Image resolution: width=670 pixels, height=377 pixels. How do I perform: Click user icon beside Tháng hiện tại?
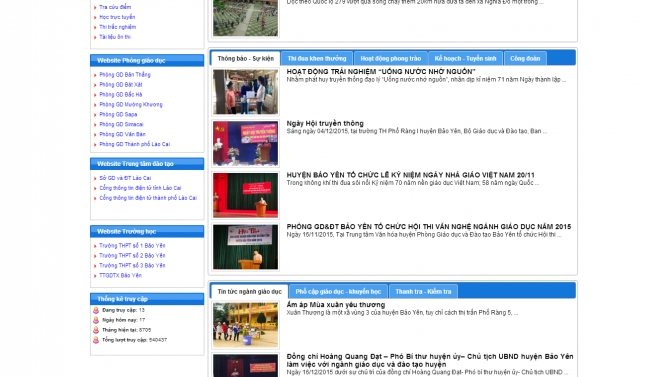96,330
